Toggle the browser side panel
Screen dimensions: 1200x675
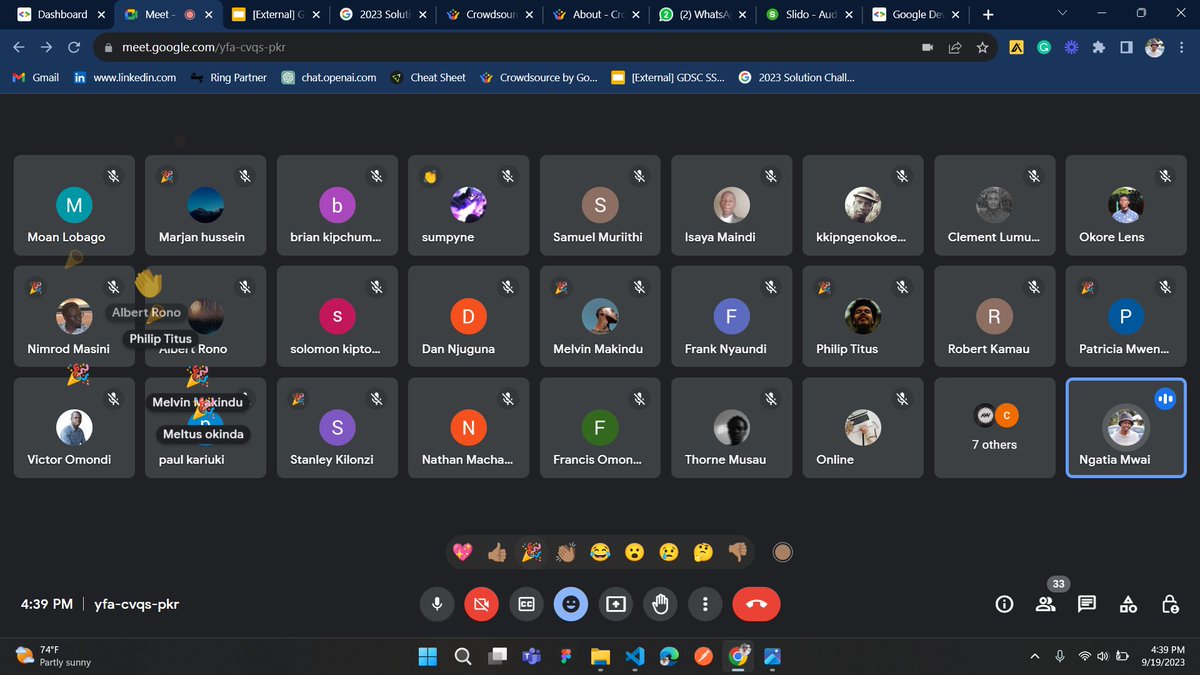click(x=1126, y=47)
